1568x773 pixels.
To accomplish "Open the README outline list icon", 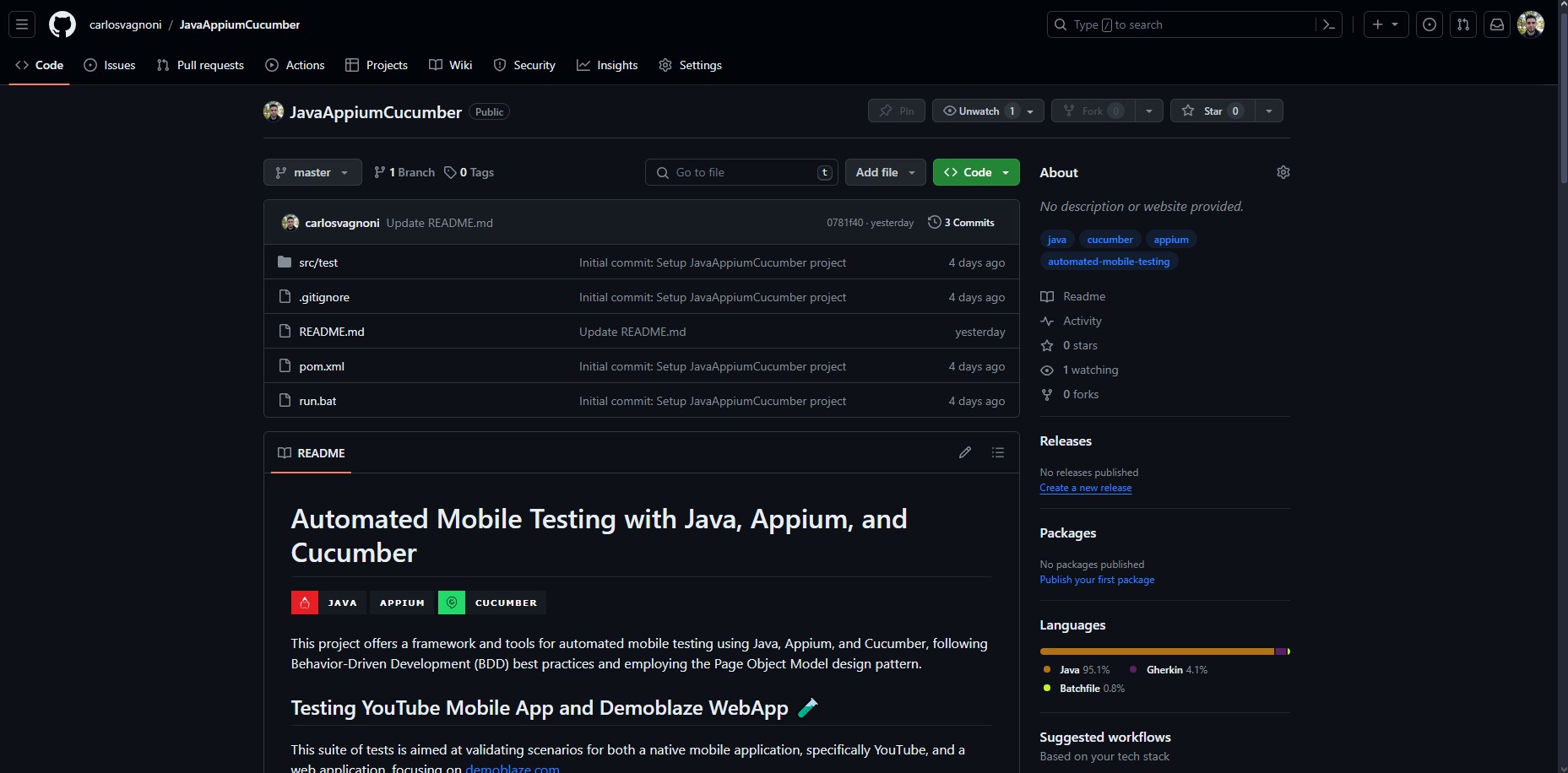I will coord(997,453).
